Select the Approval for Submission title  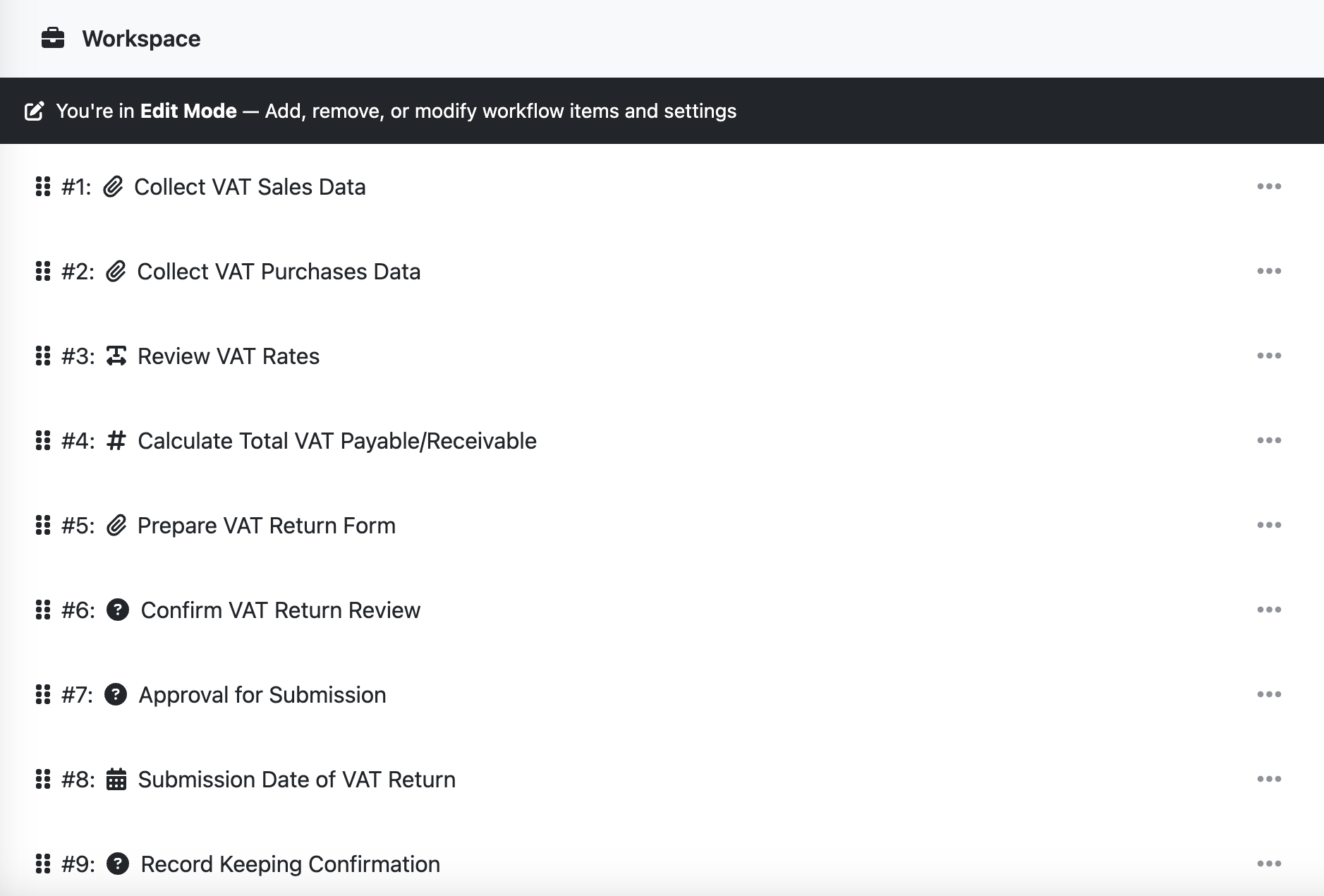tap(262, 695)
